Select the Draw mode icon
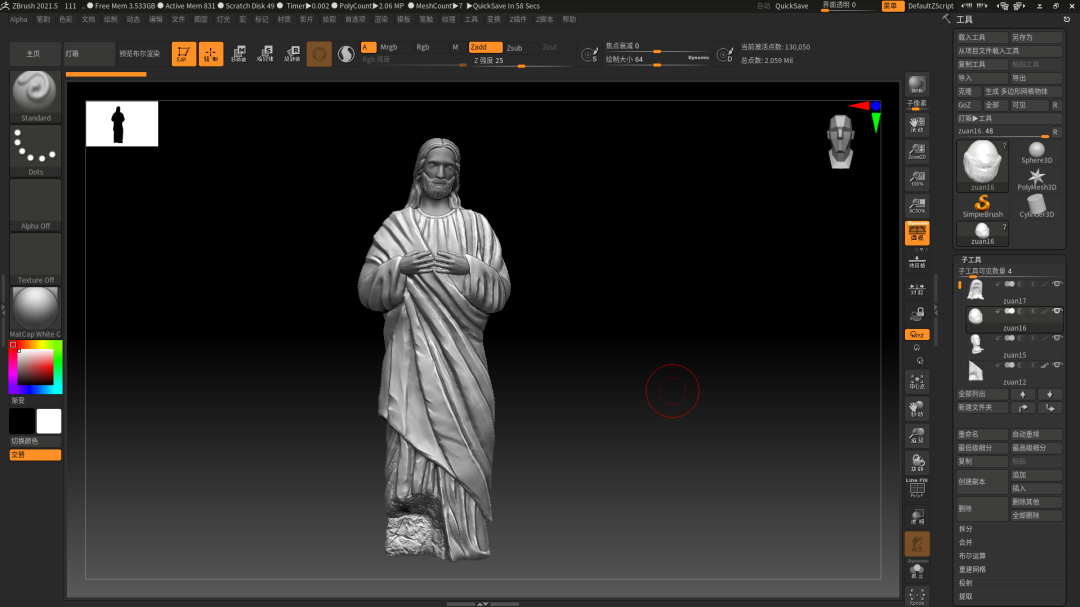This screenshot has height=607, width=1080. coord(211,54)
